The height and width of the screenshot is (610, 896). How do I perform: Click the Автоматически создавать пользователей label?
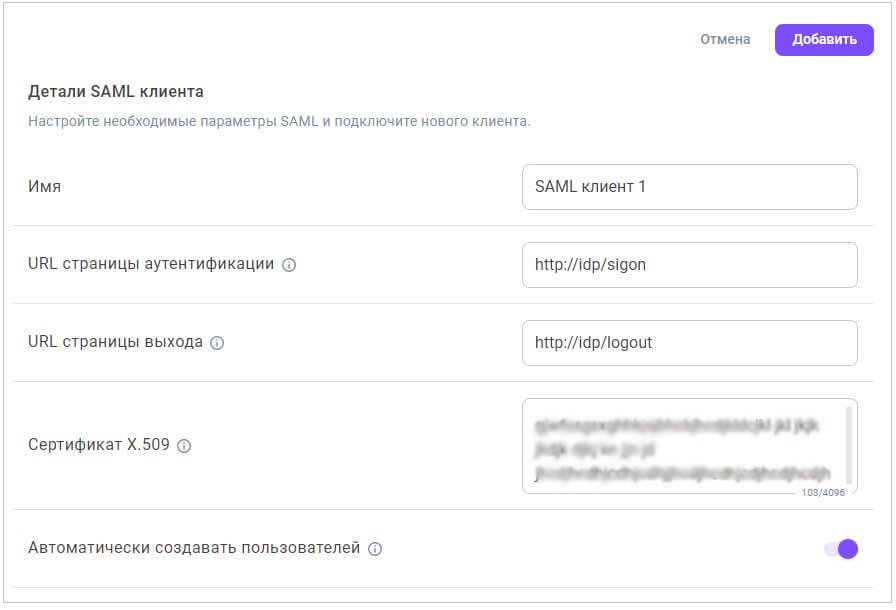(x=194, y=548)
